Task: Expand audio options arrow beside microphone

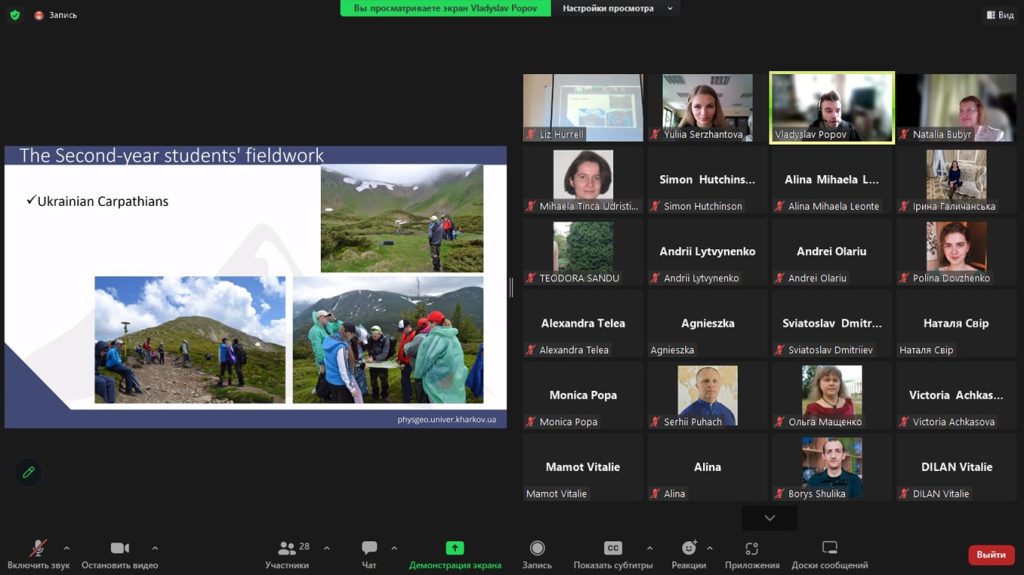Action: (66, 548)
